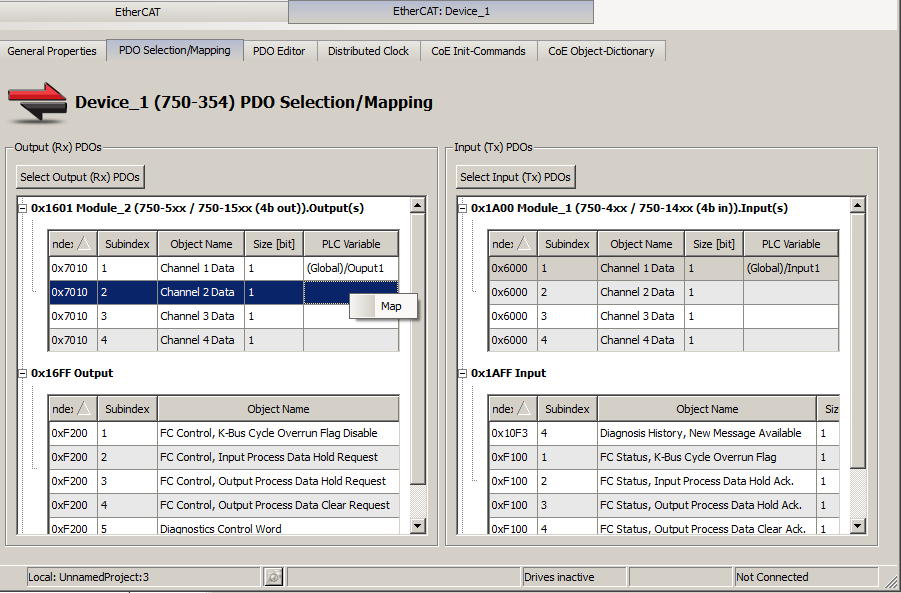This screenshot has width=901, height=593.
Task: Click PLC Variable header in Output table
Action: pyautogui.click(x=351, y=244)
